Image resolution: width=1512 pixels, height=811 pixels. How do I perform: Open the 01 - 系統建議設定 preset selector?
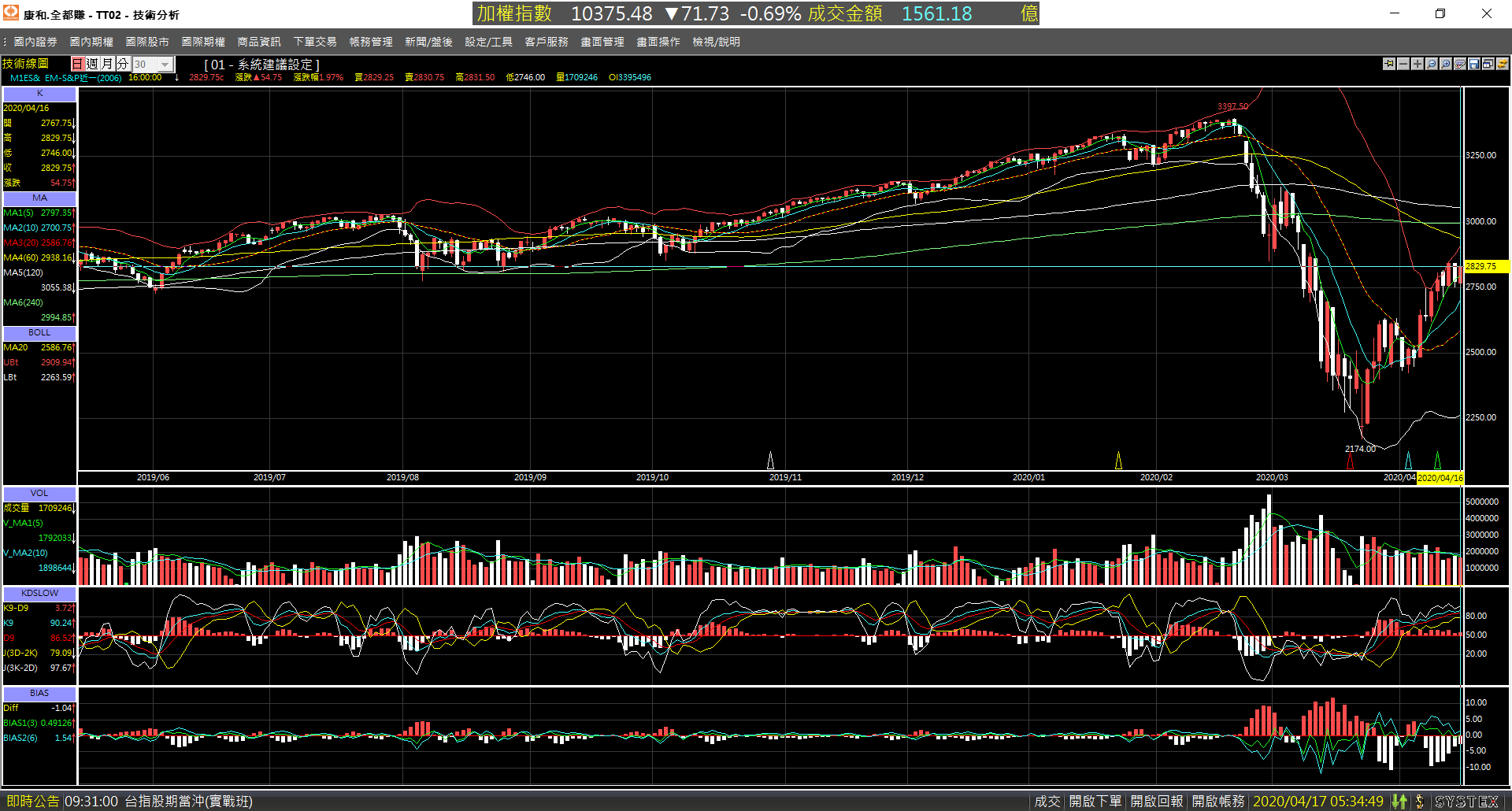tap(261, 65)
